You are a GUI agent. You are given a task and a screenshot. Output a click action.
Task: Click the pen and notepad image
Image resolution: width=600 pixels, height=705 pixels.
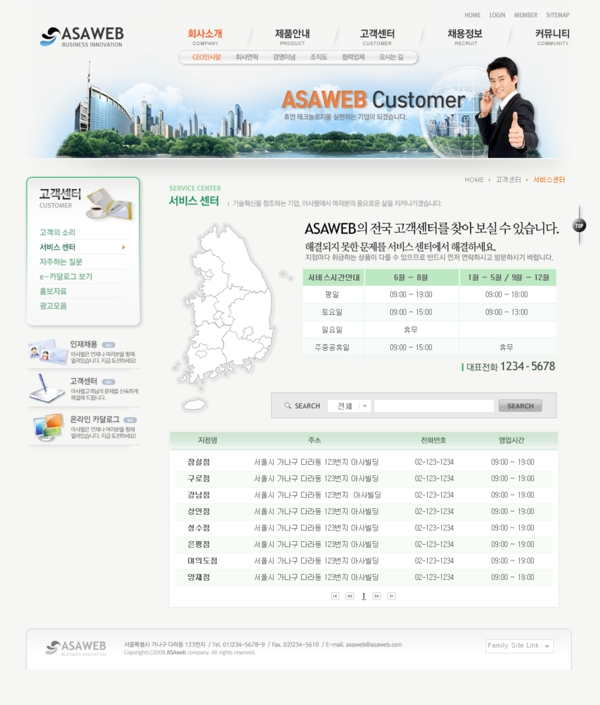point(47,388)
